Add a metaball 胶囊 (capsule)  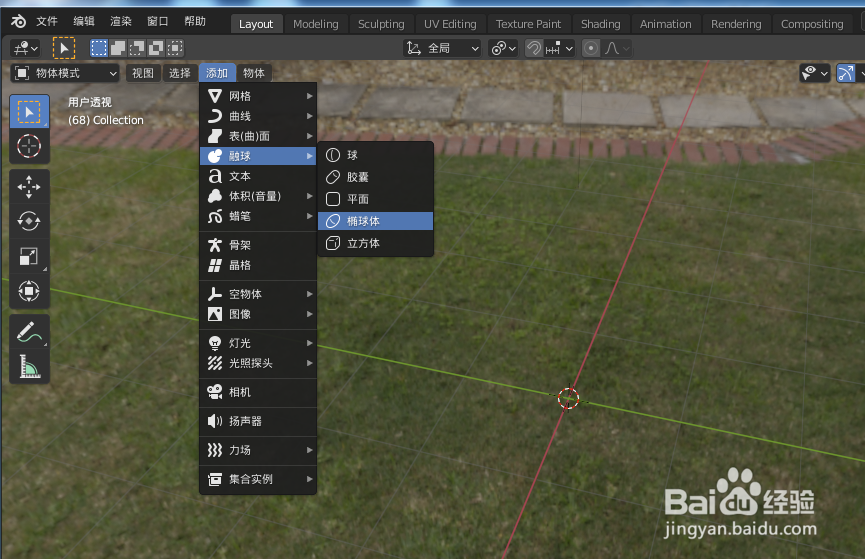(376, 177)
